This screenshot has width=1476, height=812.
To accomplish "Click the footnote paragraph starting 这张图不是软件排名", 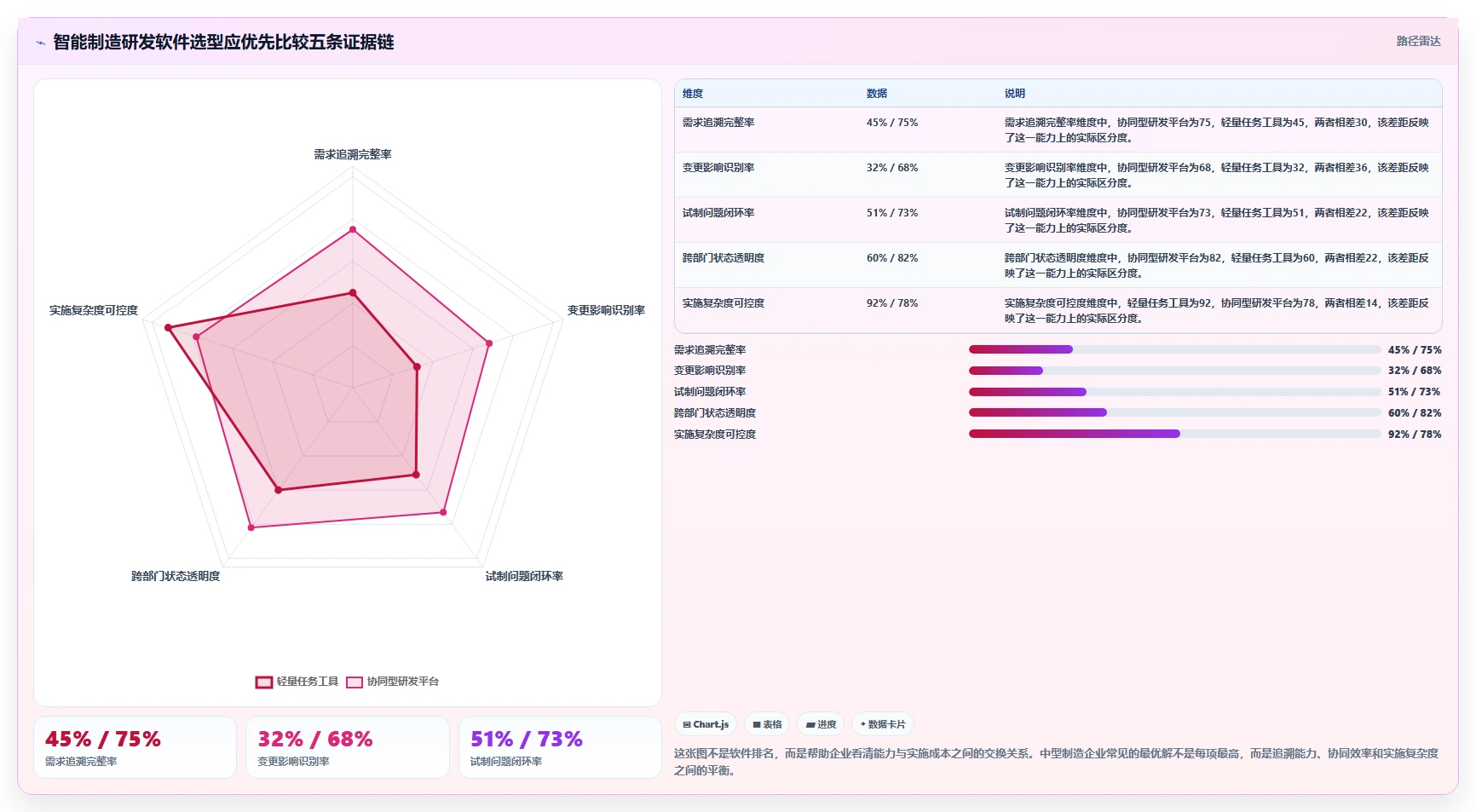I will coord(1057,762).
